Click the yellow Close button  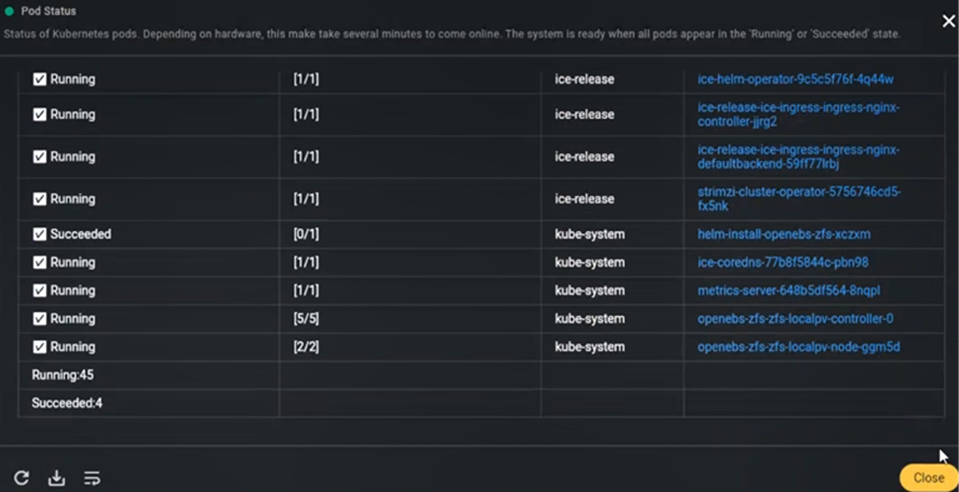pyautogui.click(x=928, y=478)
